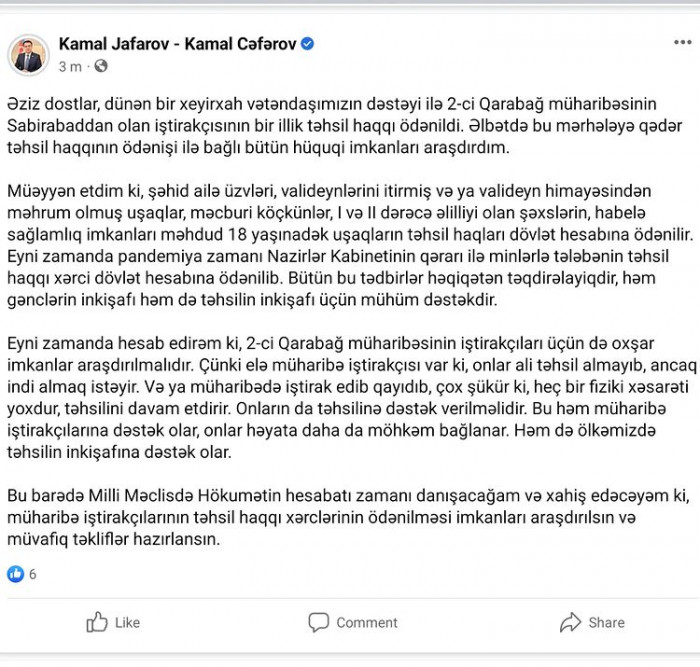Viewport: 700px width, 667px height.
Task: Click the thumbs-up icon on Like button
Action: pyautogui.click(x=97, y=622)
